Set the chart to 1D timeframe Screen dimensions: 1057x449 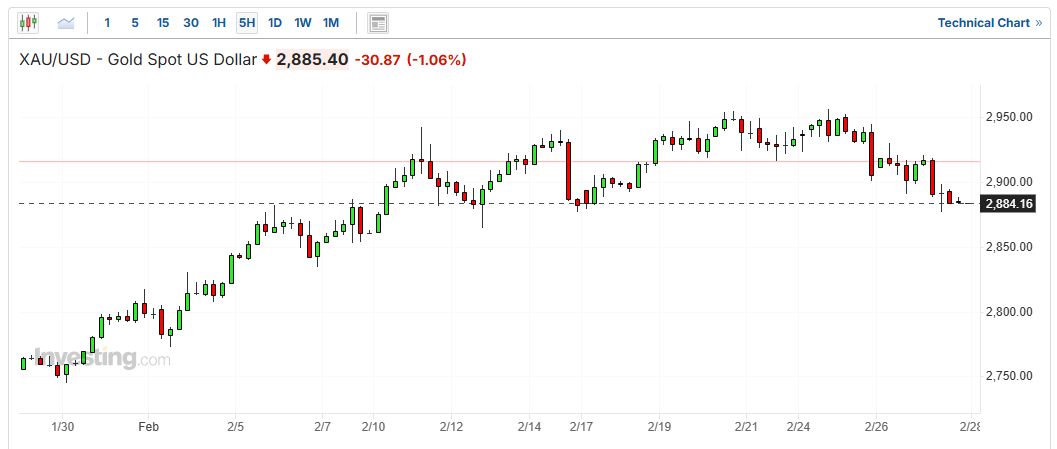click(275, 23)
